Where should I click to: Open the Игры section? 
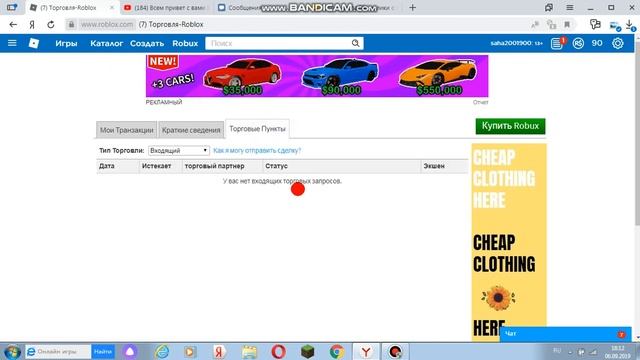click(x=66, y=43)
